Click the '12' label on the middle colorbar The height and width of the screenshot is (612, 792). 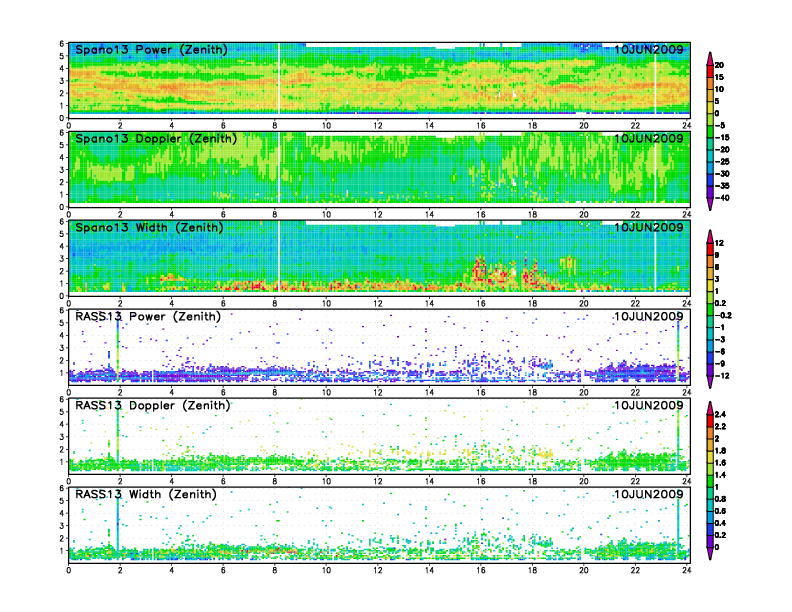point(719,243)
